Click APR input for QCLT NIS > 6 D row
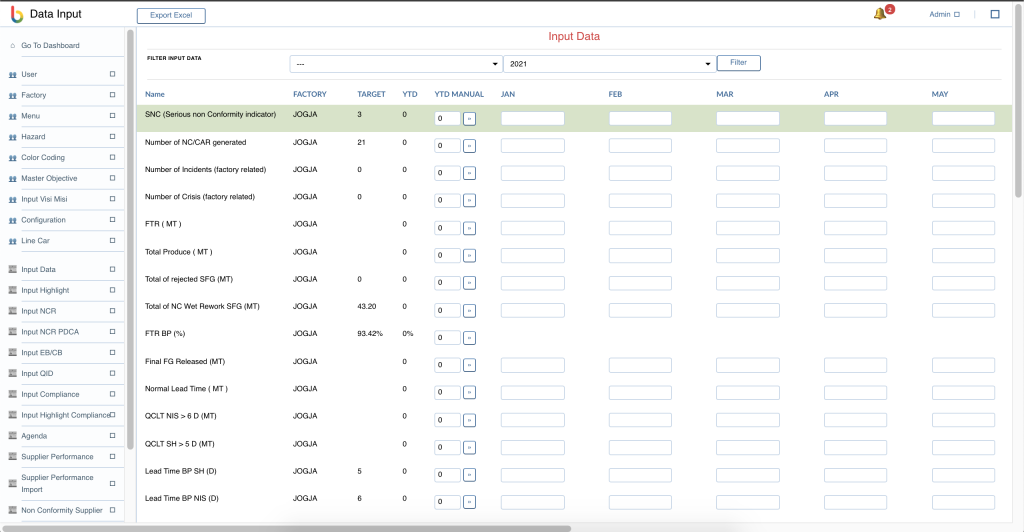The height and width of the screenshot is (532, 1024). 856,420
